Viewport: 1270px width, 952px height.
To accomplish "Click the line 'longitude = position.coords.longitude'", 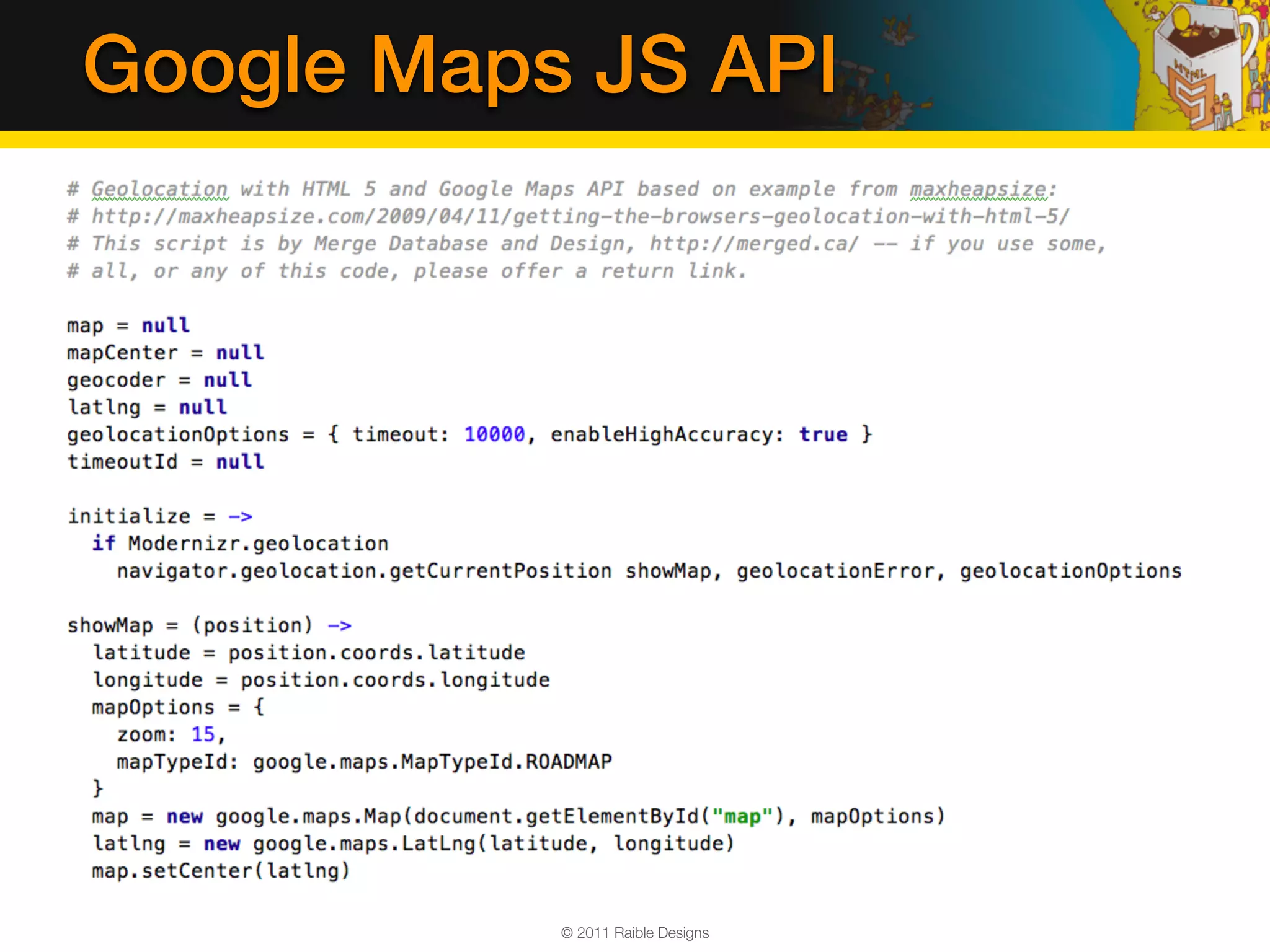I will (321, 680).
